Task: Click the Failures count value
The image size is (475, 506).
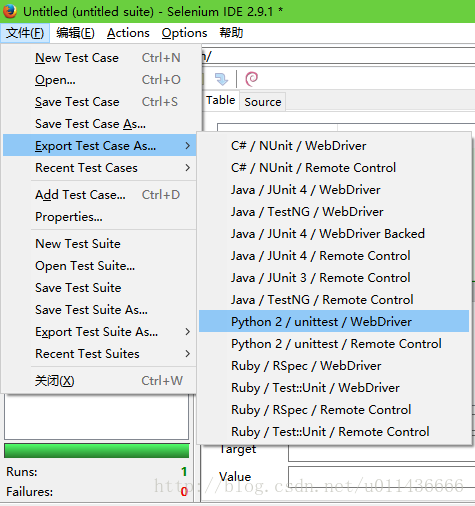Action: tap(184, 492)
